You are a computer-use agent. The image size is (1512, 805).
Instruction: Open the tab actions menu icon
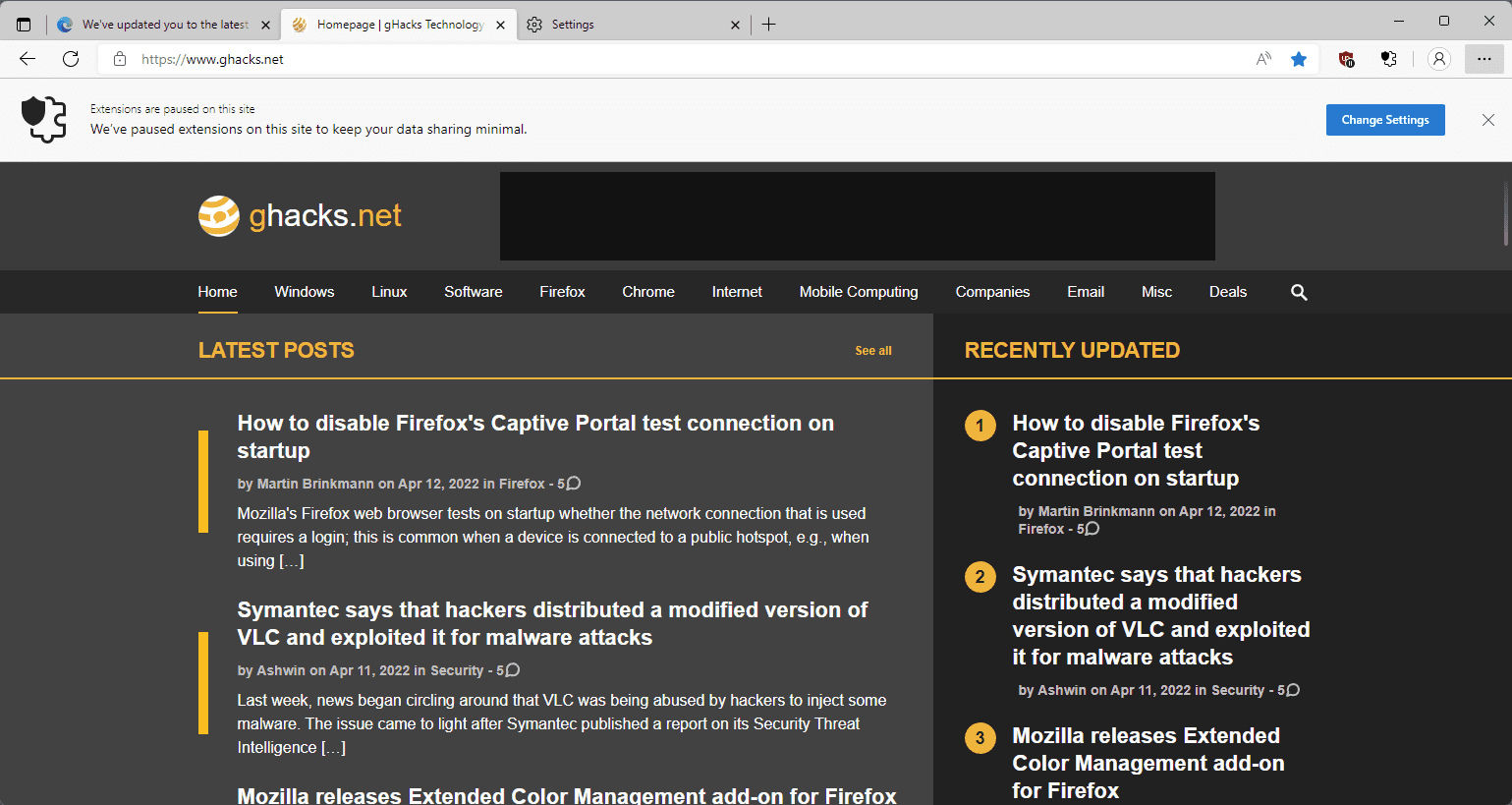(x=24, y=25)
